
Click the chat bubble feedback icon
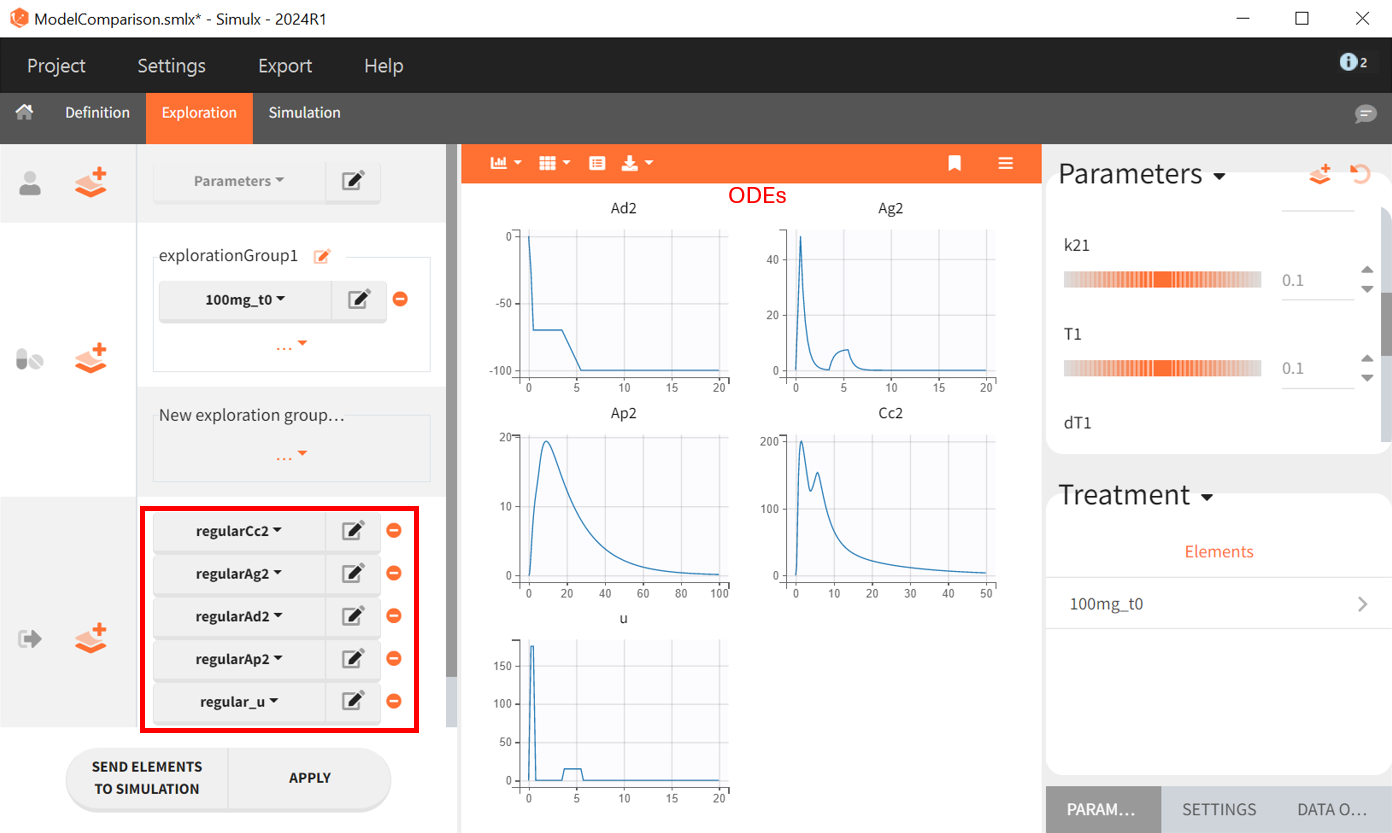1365,114
